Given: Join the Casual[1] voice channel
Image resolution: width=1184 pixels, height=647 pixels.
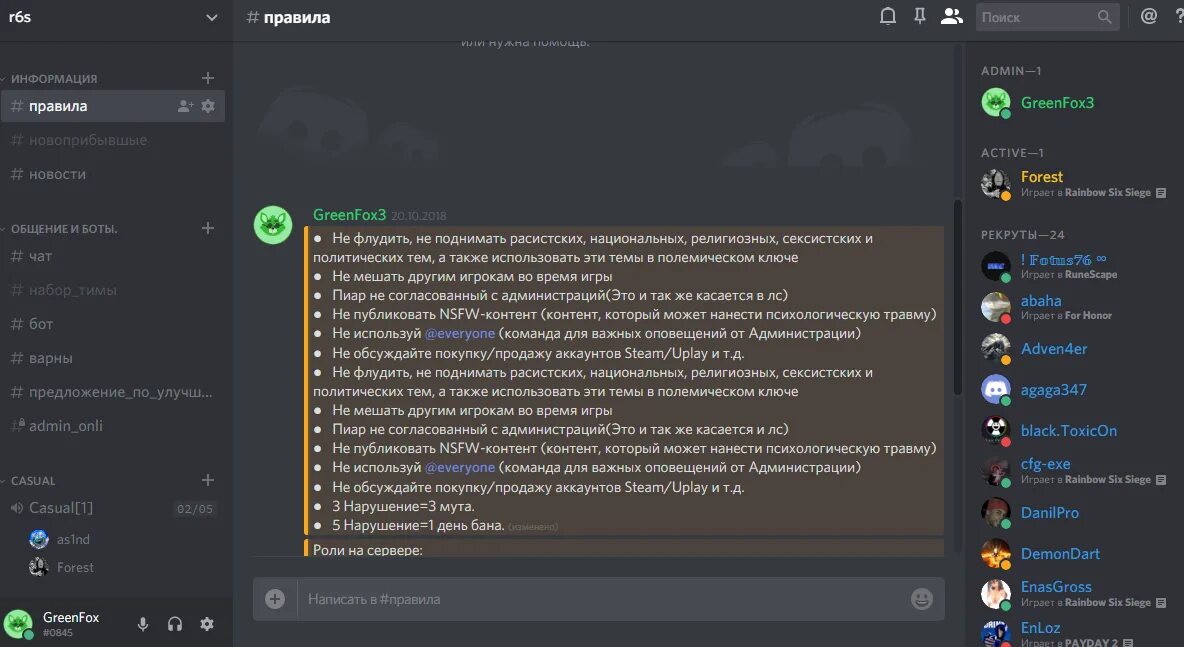Looking at the screenshot, I should point(113,508).
